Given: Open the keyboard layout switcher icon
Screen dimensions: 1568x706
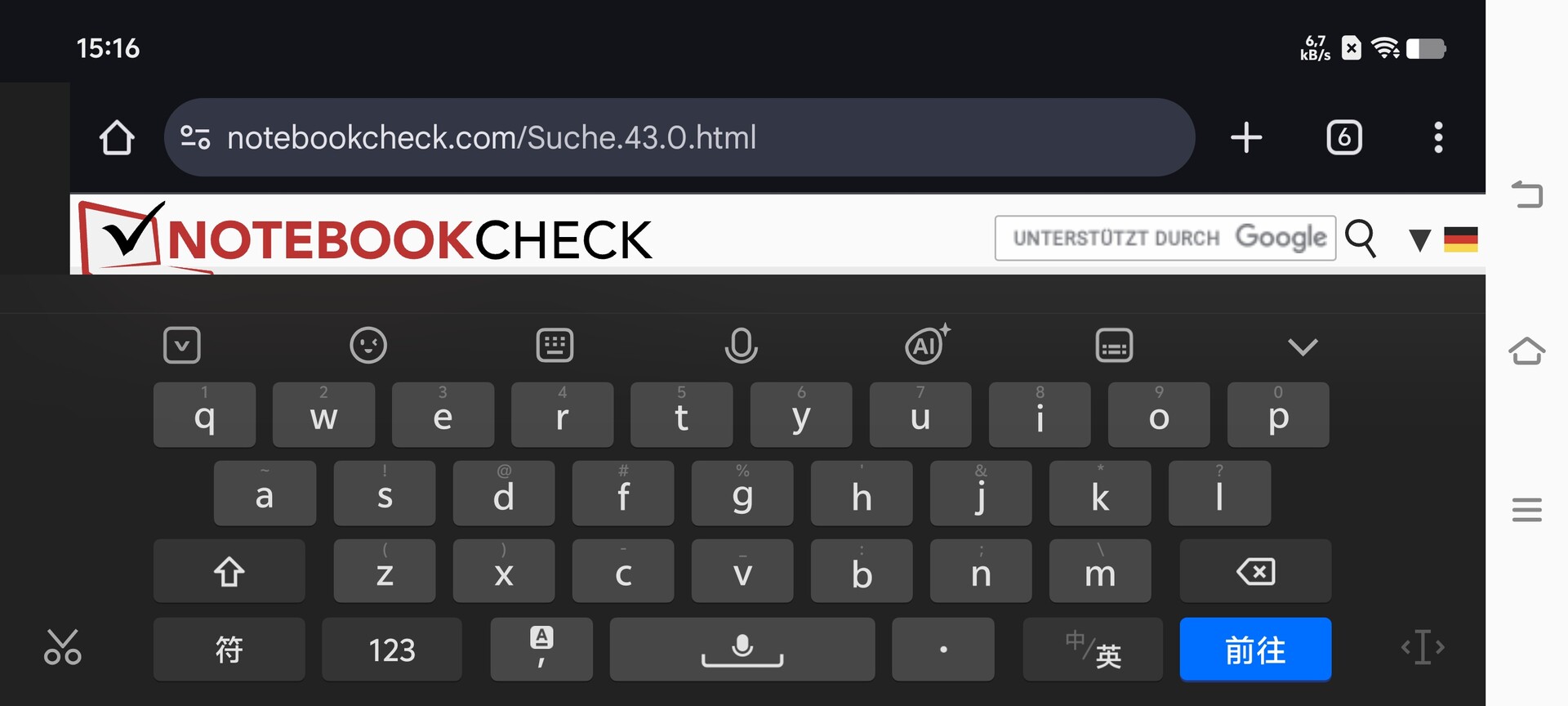Looking at the screenshot, I should coord(555,346).
